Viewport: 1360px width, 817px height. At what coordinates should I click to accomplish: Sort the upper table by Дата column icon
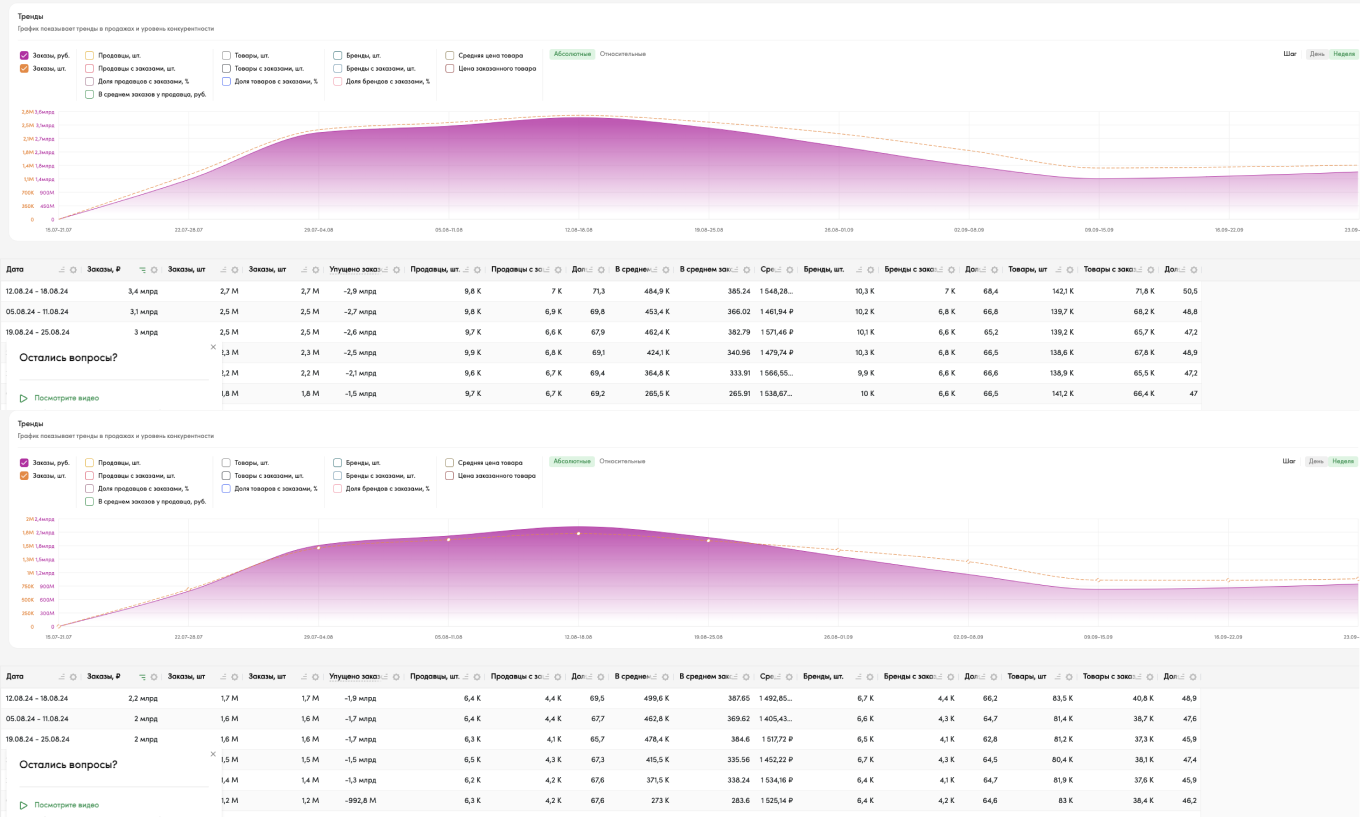61,270
